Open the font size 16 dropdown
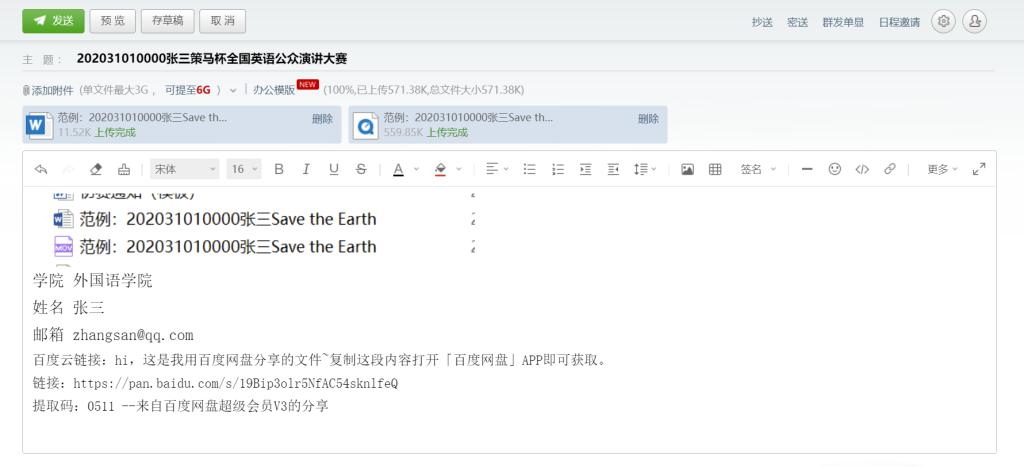Screen dimensions: 1024x467 pos(244,169)
